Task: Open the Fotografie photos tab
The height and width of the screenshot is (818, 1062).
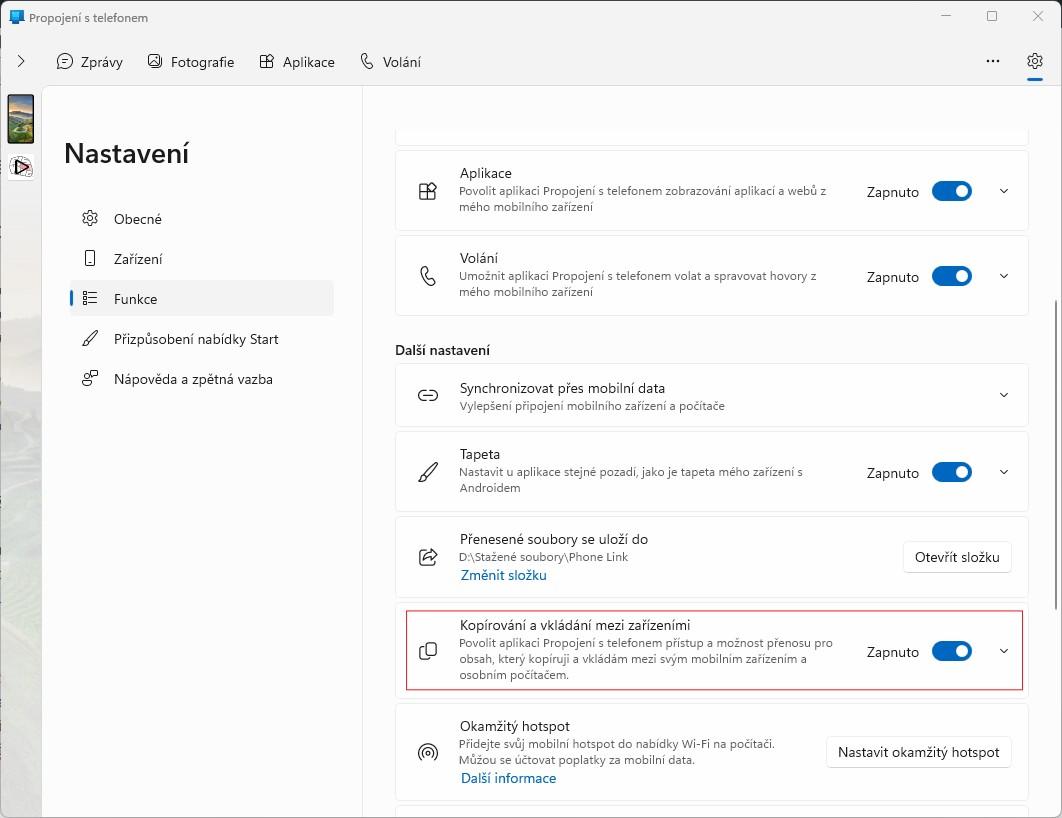Action: point(190,62)
